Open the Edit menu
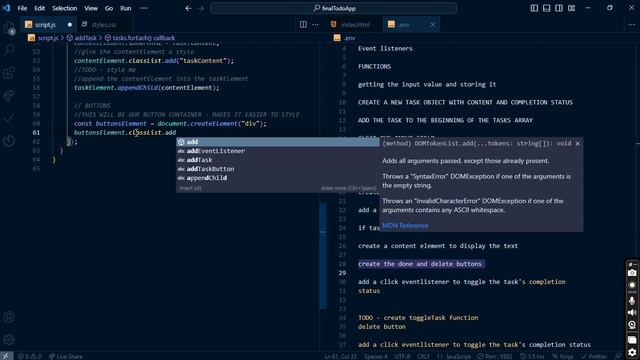This screenshot has height=360, width=640. pyautogui.click(x=40, y=8)
